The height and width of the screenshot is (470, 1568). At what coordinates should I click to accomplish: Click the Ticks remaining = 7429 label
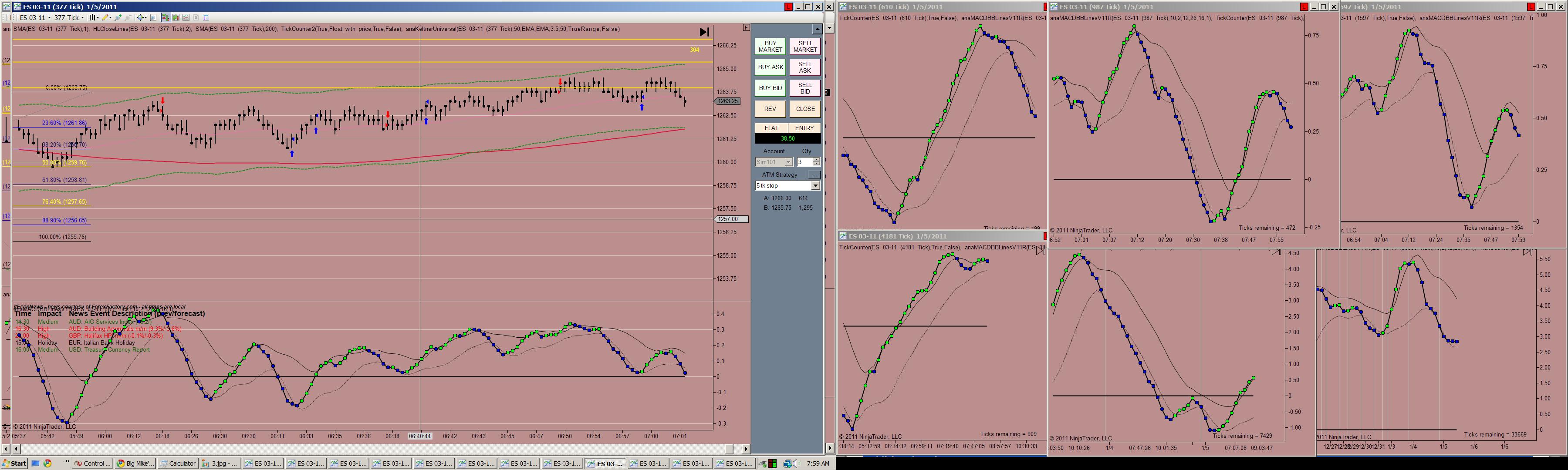coord(1242,436)
